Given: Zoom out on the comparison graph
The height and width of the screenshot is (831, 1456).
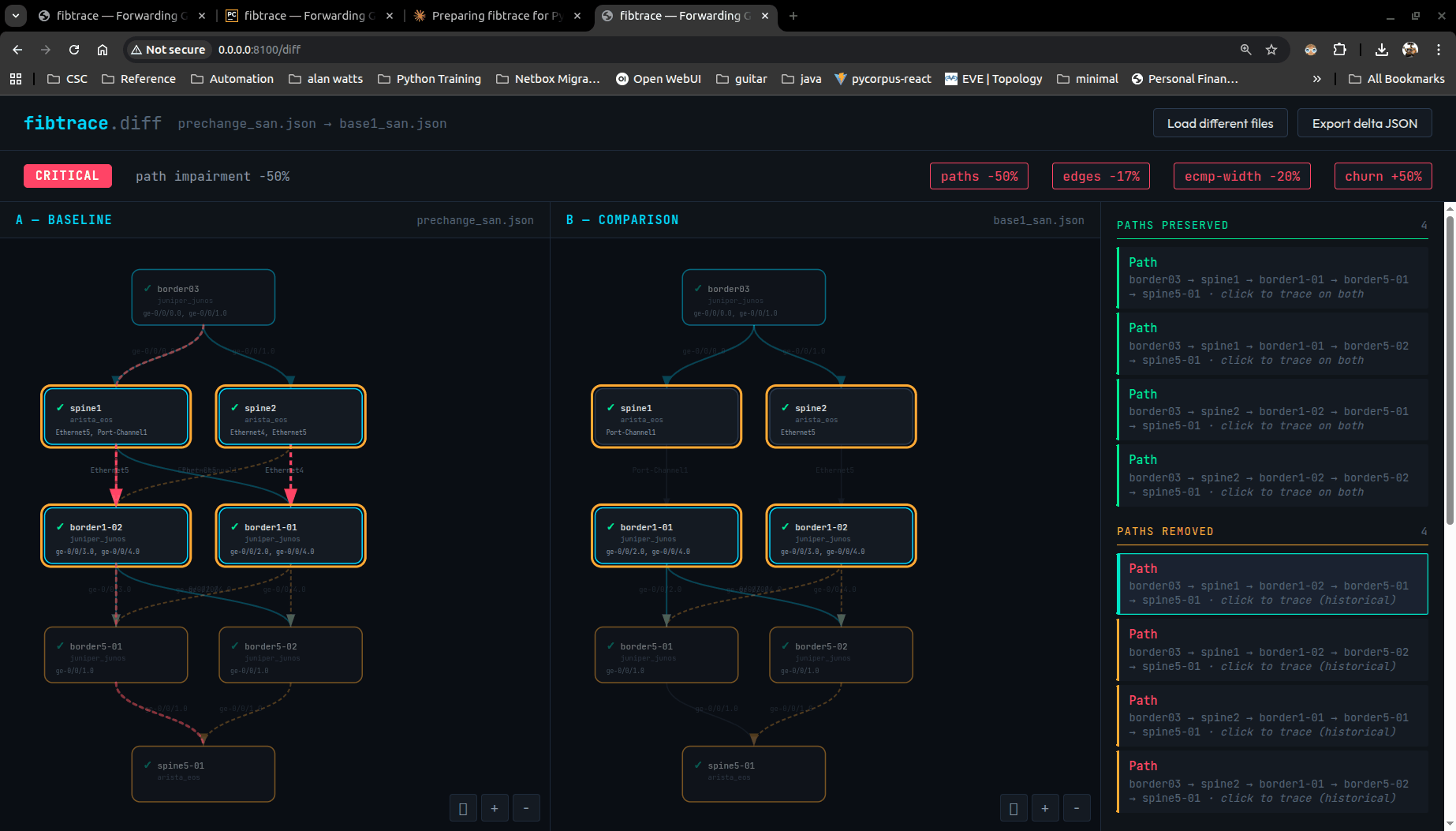Looking at the screenshot, I should [x=1077, y=807].
